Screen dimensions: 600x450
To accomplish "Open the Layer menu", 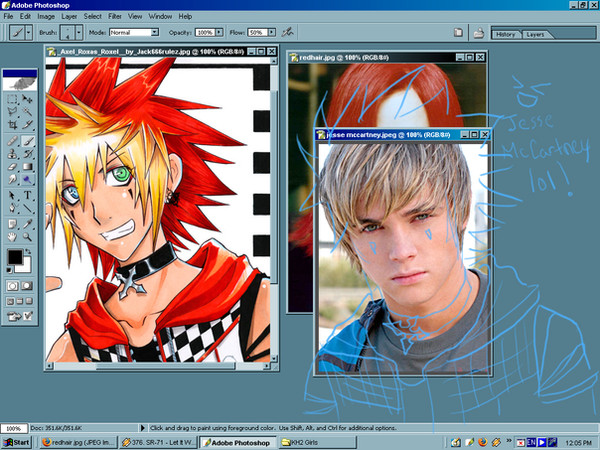I will 69,16.
